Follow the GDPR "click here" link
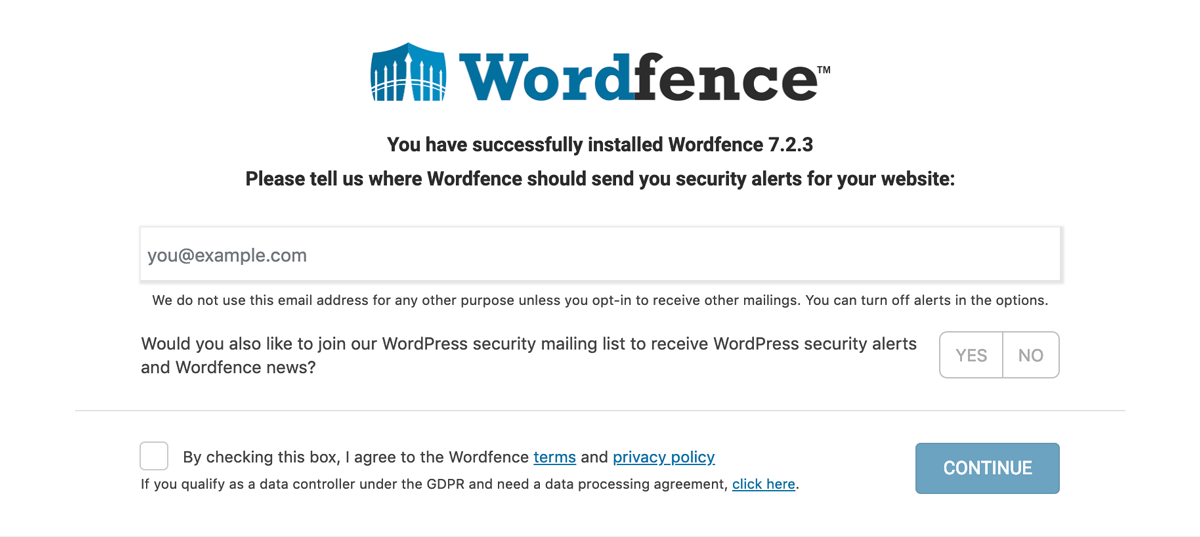1200x537 pixels. click(764, 484)
